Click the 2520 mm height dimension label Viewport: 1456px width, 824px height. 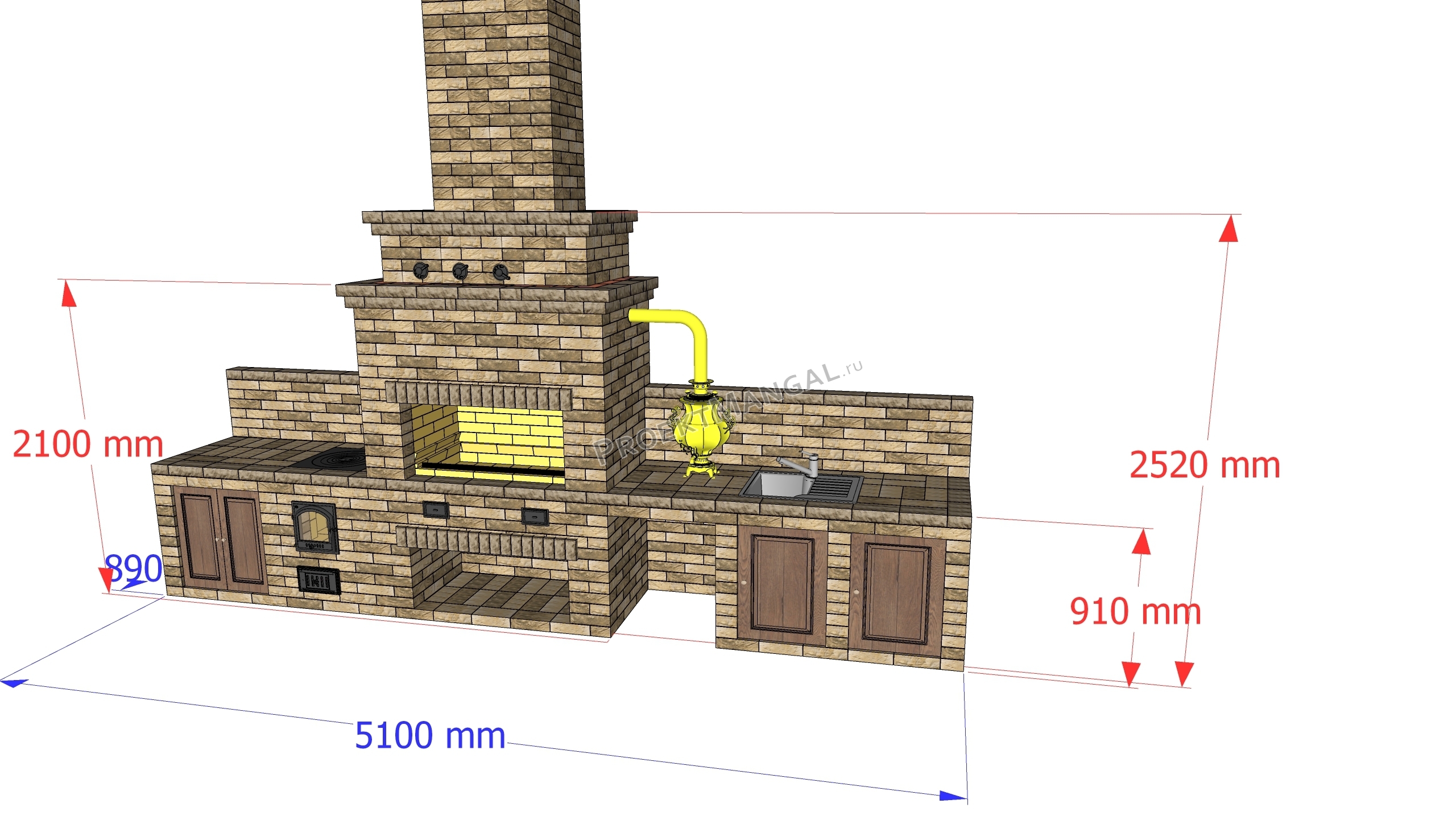pos(1205,465)
